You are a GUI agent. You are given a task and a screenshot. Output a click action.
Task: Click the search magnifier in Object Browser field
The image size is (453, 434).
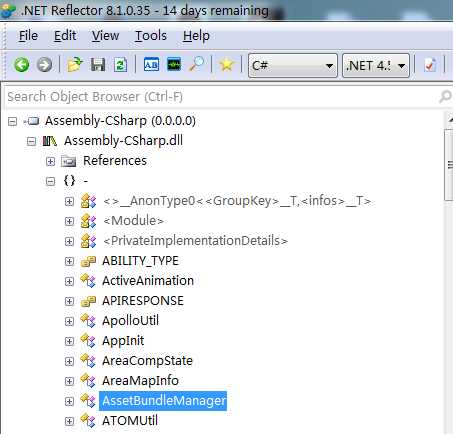pos(445,97)
